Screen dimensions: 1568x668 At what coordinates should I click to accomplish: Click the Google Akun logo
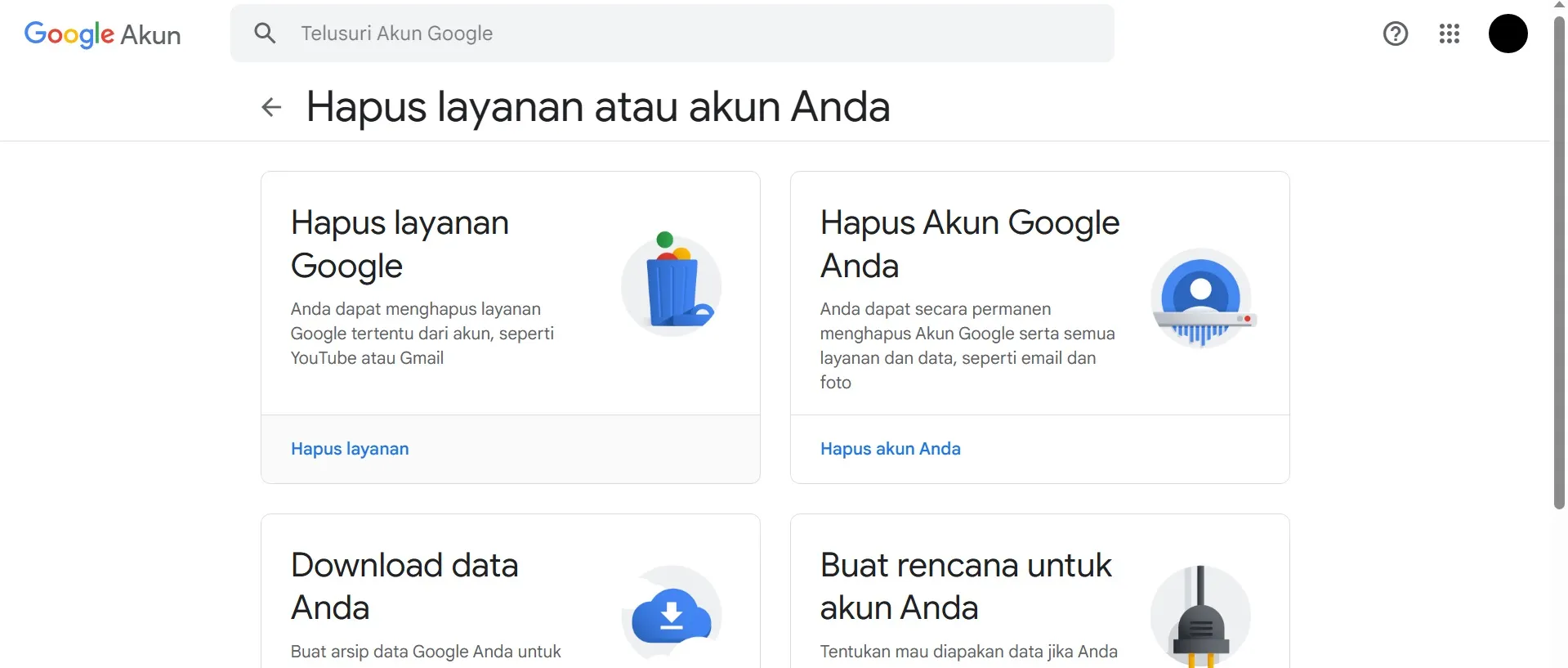coord(102,34)
